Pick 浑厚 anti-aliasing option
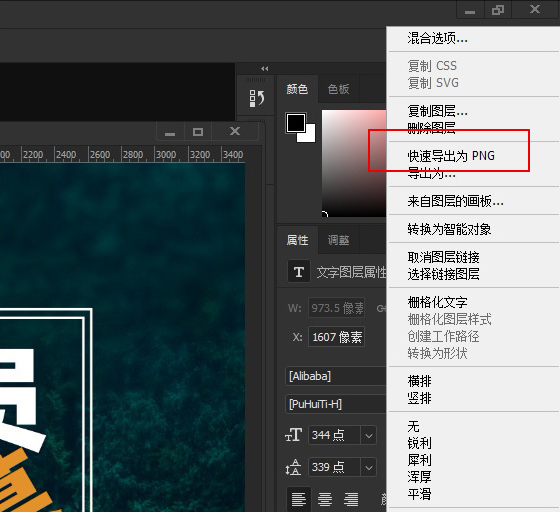Viewport: 560px width, 512px height. coord(419,477)
